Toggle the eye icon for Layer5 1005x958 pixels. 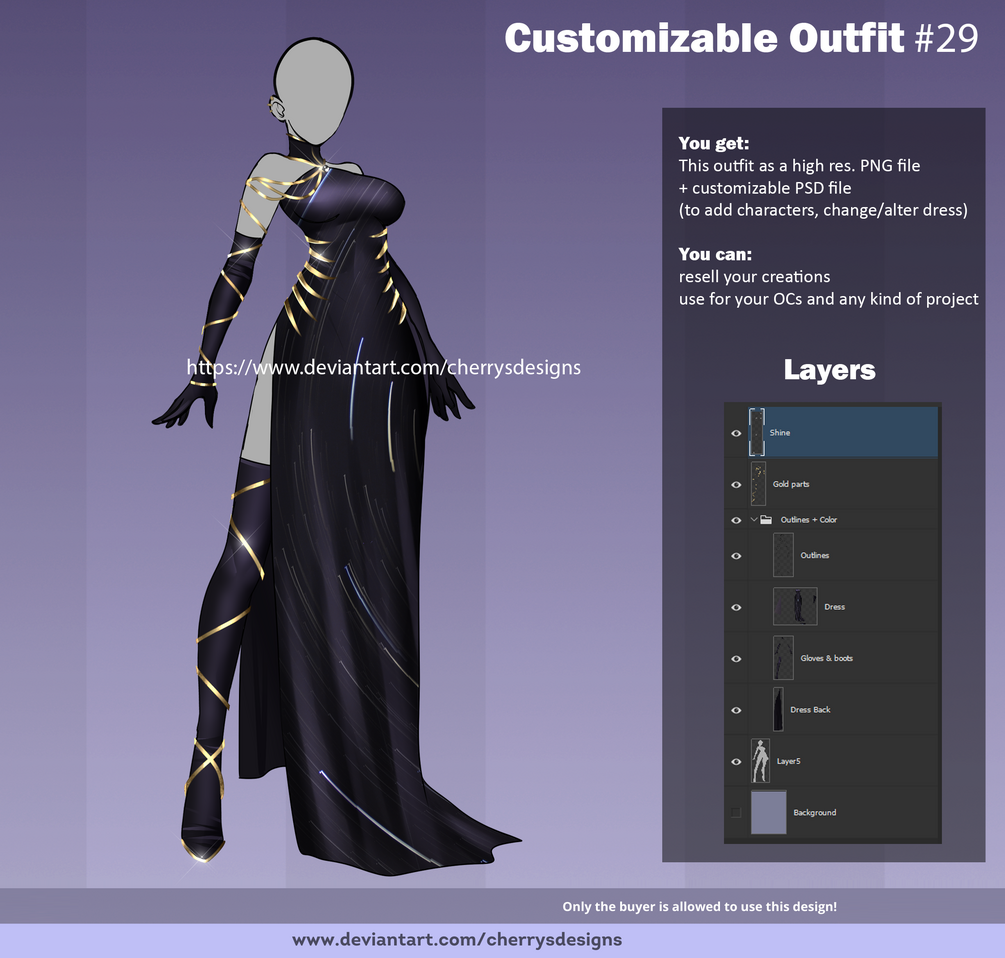tap(736, 761)
